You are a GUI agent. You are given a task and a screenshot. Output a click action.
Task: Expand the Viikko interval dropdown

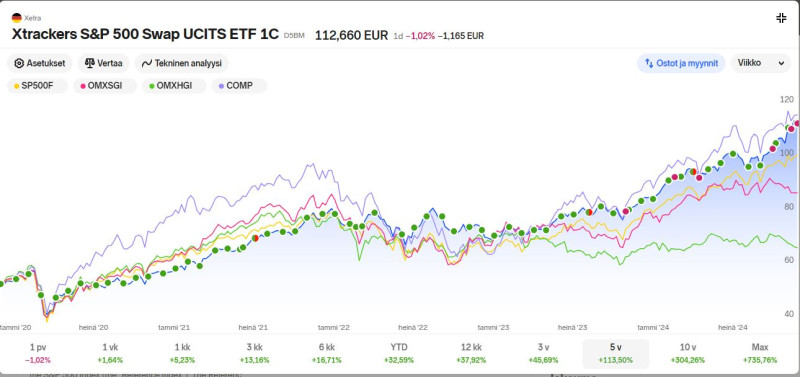coord(761,63)
